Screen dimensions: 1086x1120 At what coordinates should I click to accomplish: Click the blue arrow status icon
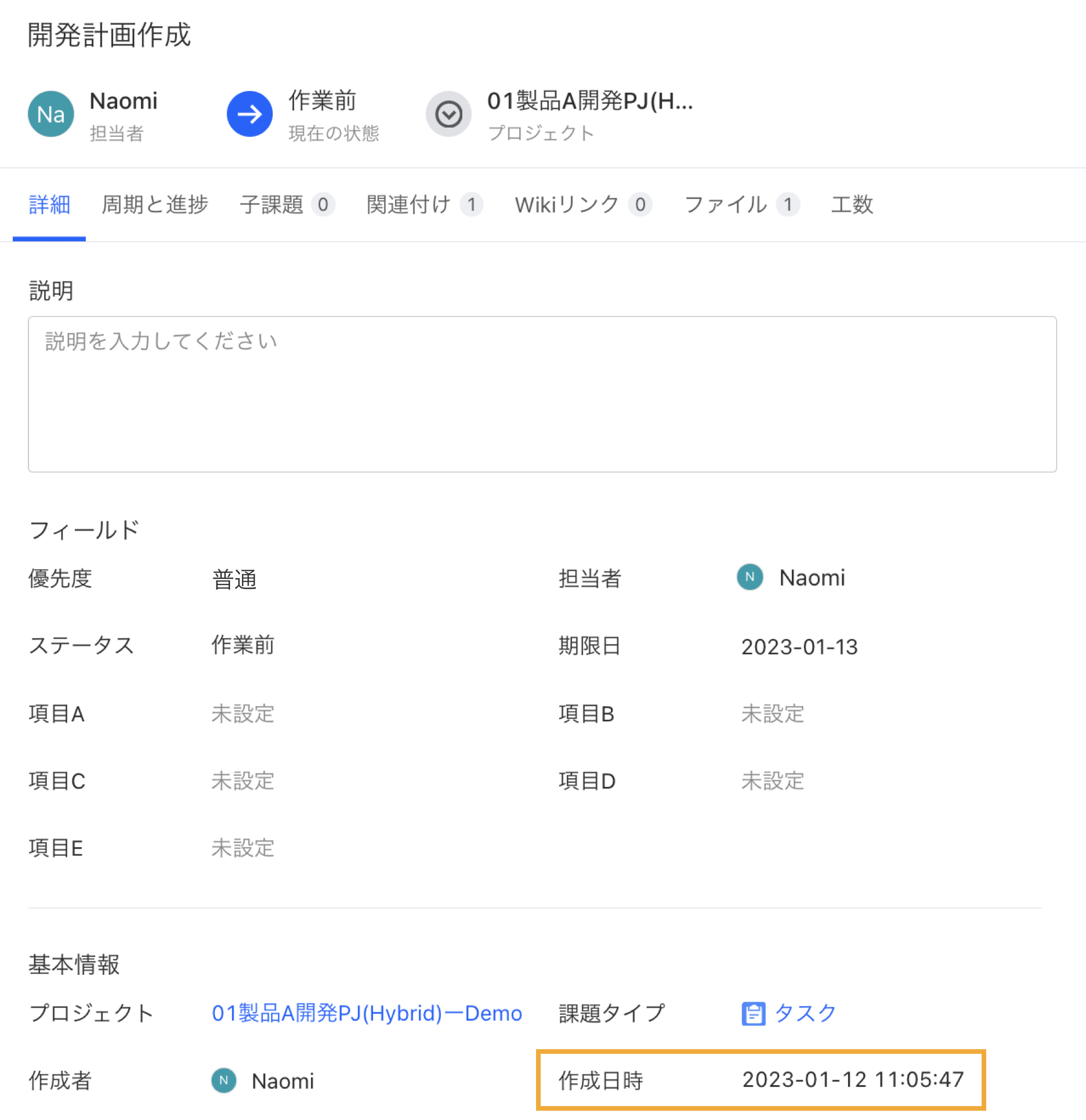point(249,114)
